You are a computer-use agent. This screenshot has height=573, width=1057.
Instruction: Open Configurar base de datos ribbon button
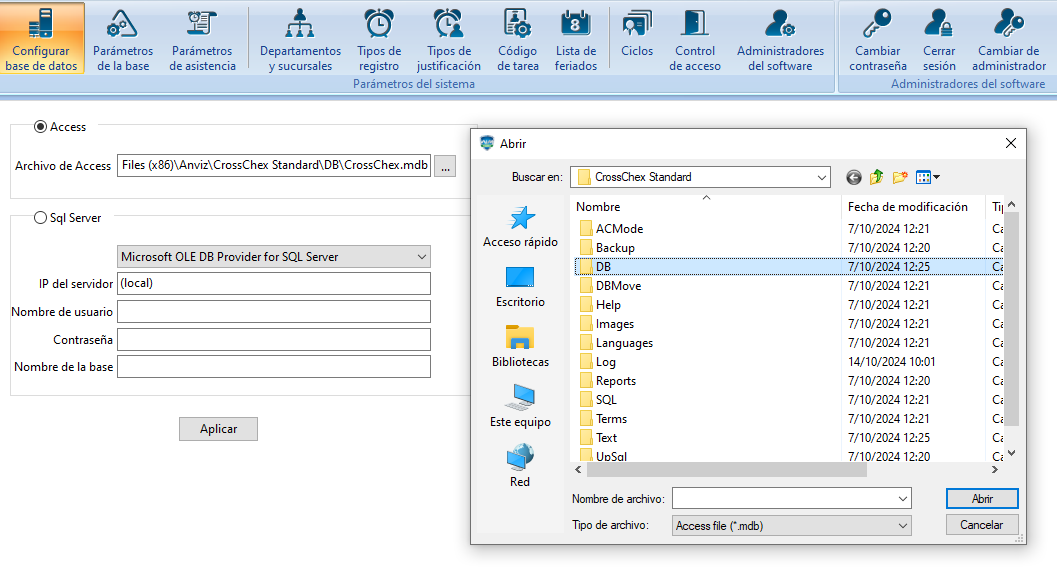42,38
